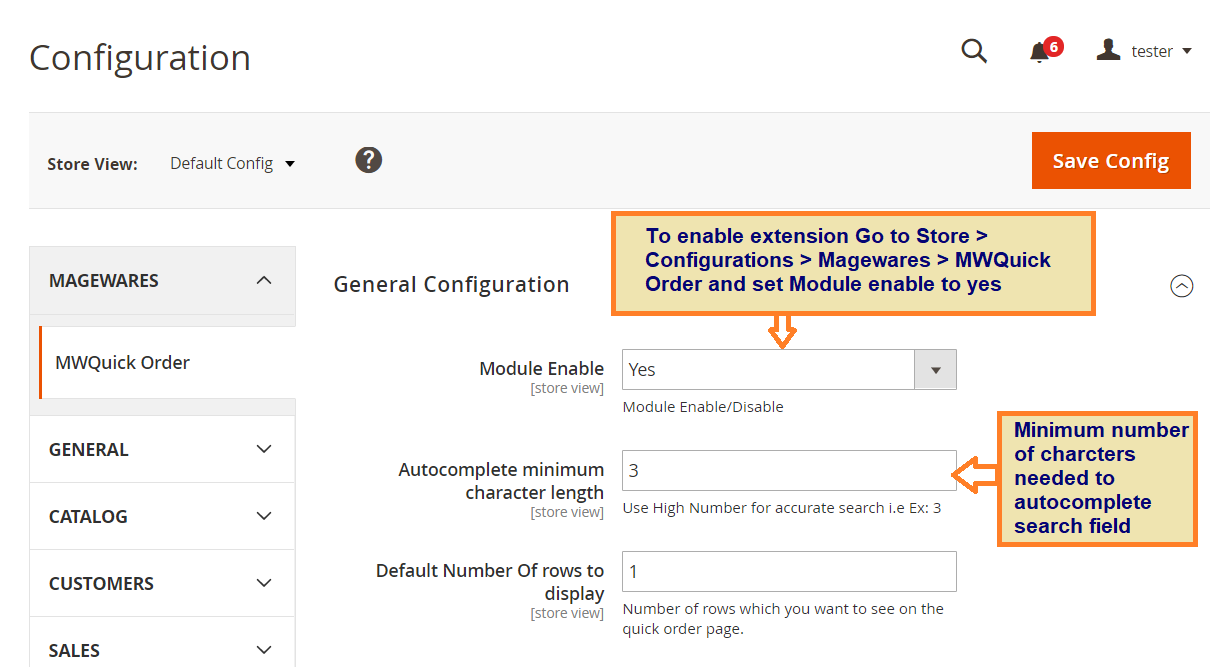
Task: Click the help question mark icon
Action: tap(369, 160)
